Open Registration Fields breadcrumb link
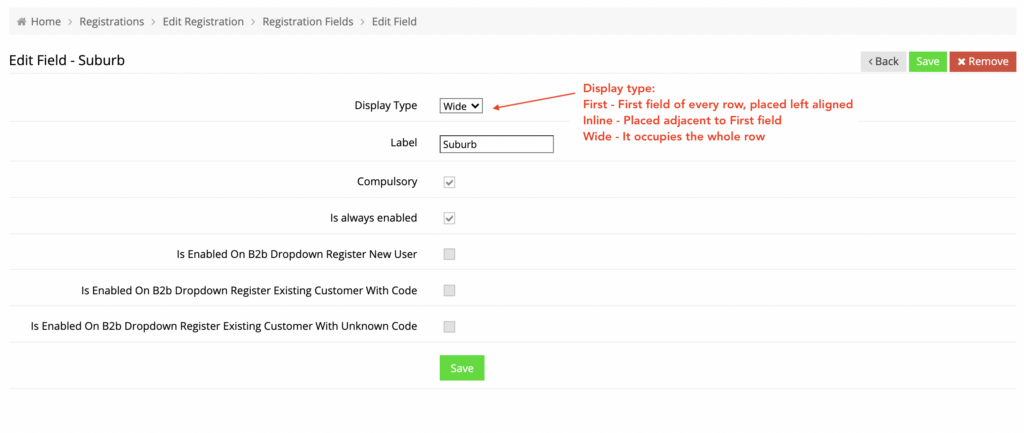Viewport: 1024px width, 433px height. (x=308, y=22)
